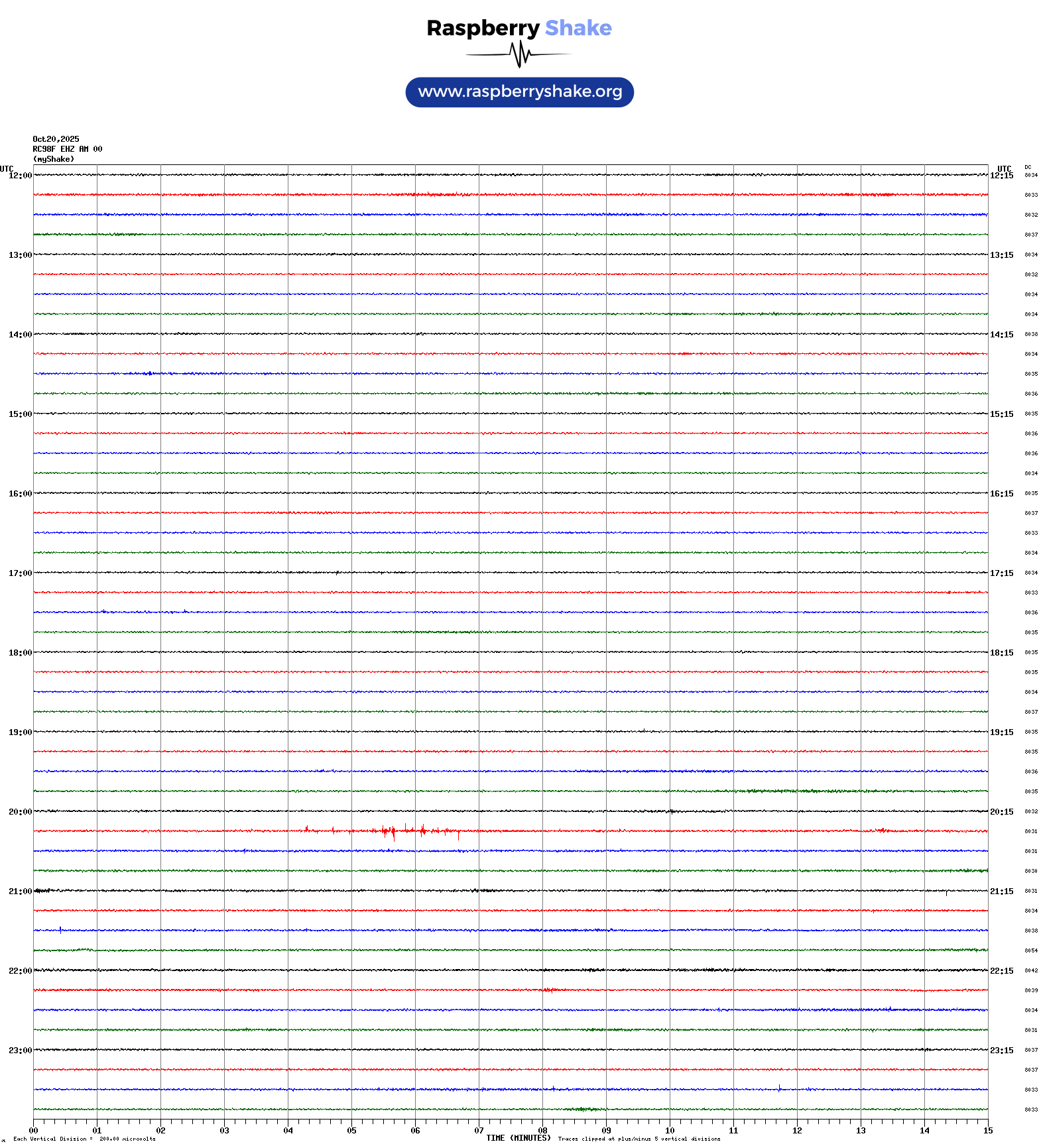Image resolution: width=1041 pixels, height=1148 pixels.
Task: Click the 15:00 time label on left axis
Action: tap(20, 414)
